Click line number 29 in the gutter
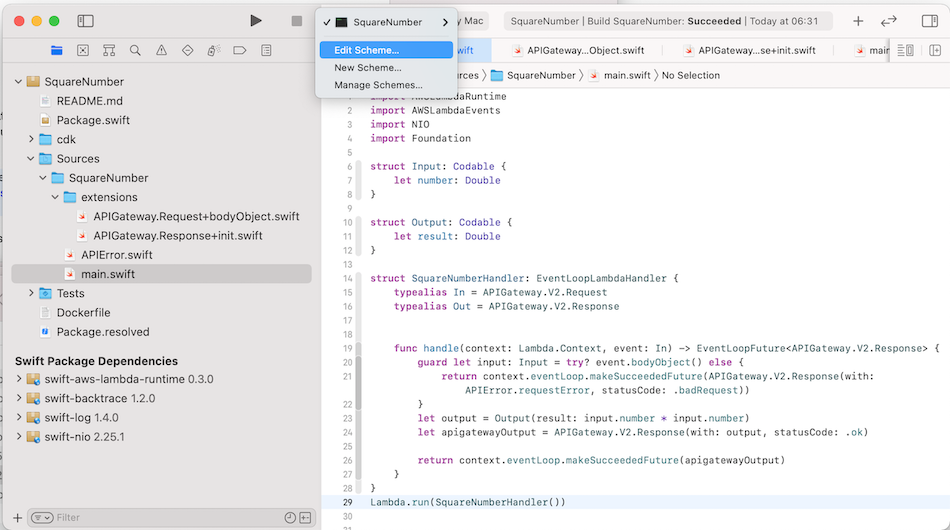 pyautogui.click(x=347, y=502)
